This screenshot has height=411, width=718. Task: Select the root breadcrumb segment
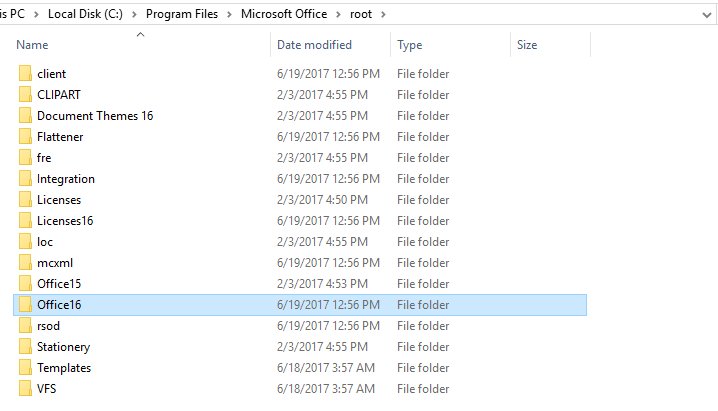(361, 14)
